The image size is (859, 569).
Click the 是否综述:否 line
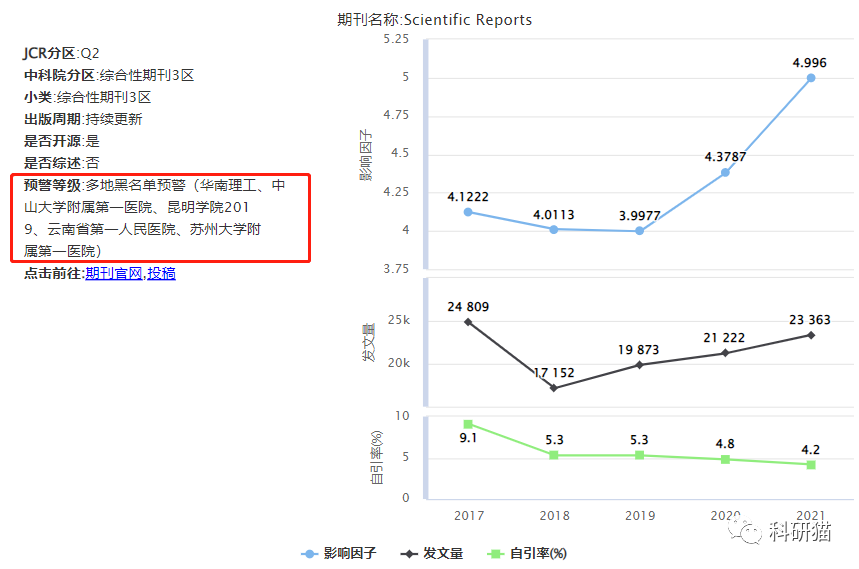tap(61, 163)
